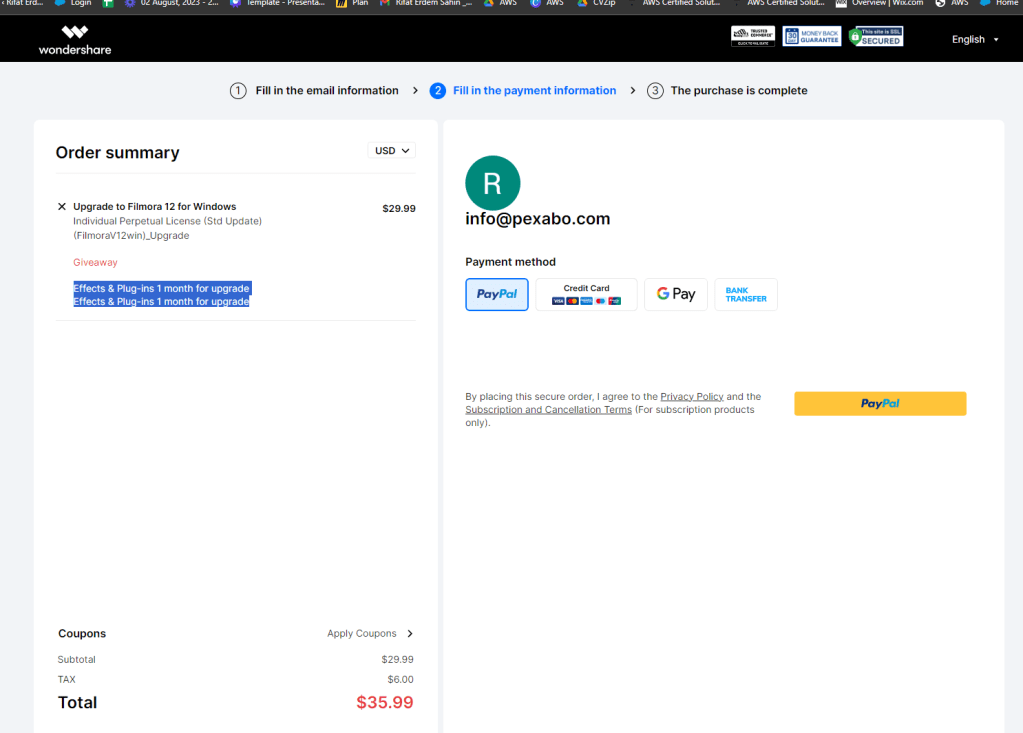Click the Trusted Commerce badge
Screen dimensions: 1023x733
coord(753,37)
